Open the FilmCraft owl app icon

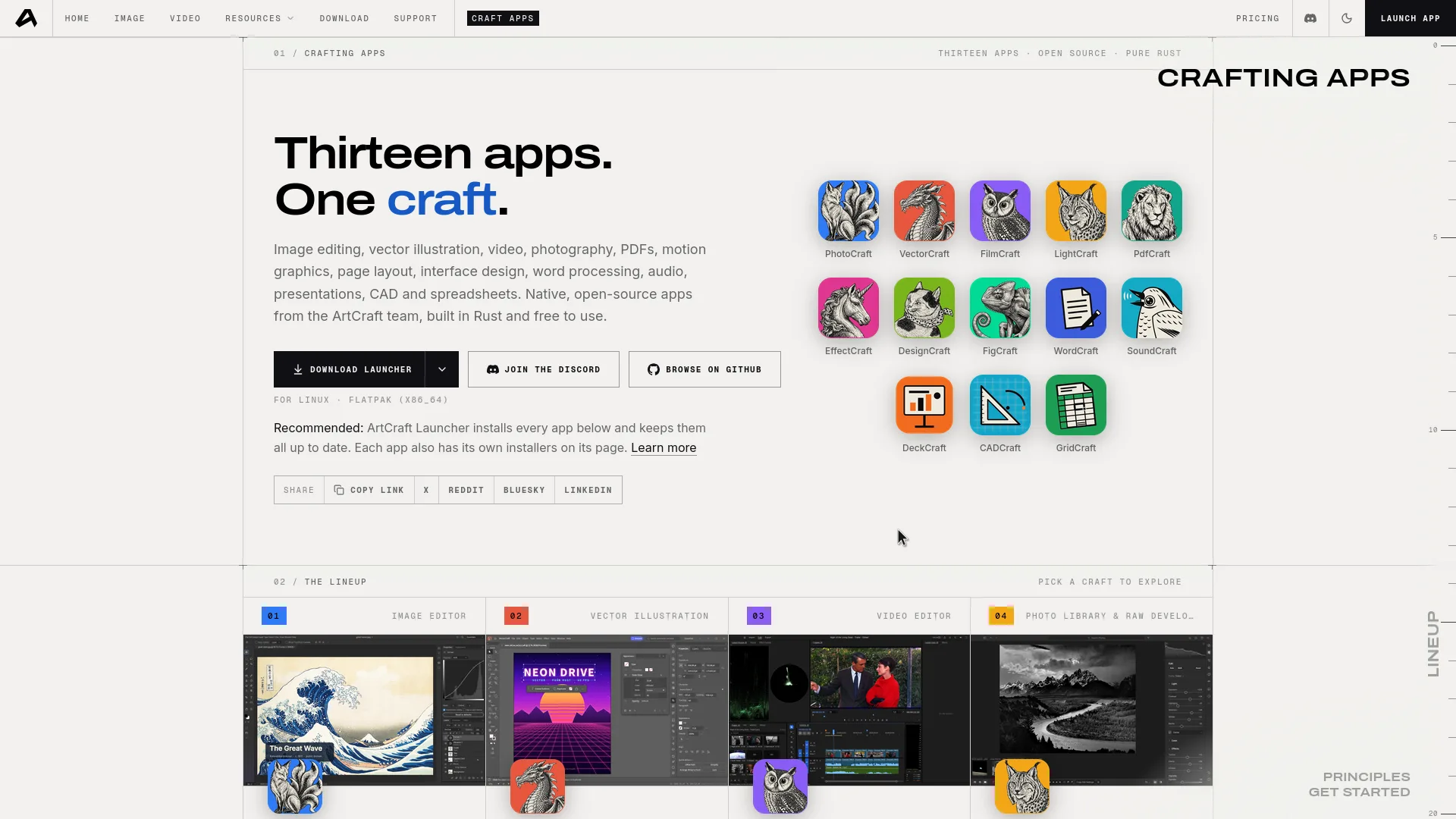(999, 211)
